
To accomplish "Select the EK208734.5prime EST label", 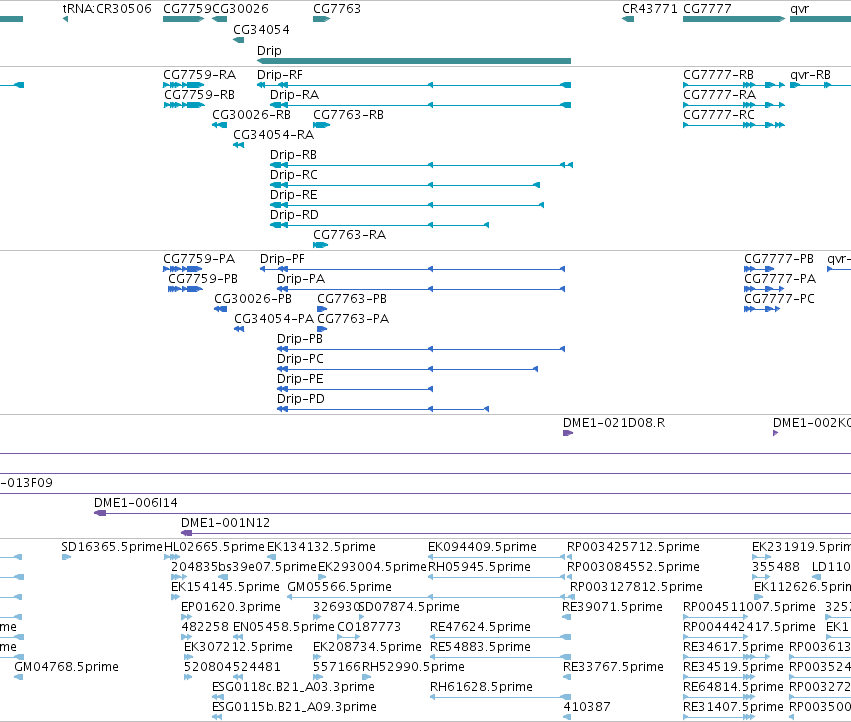I will (x=367, y=647).
